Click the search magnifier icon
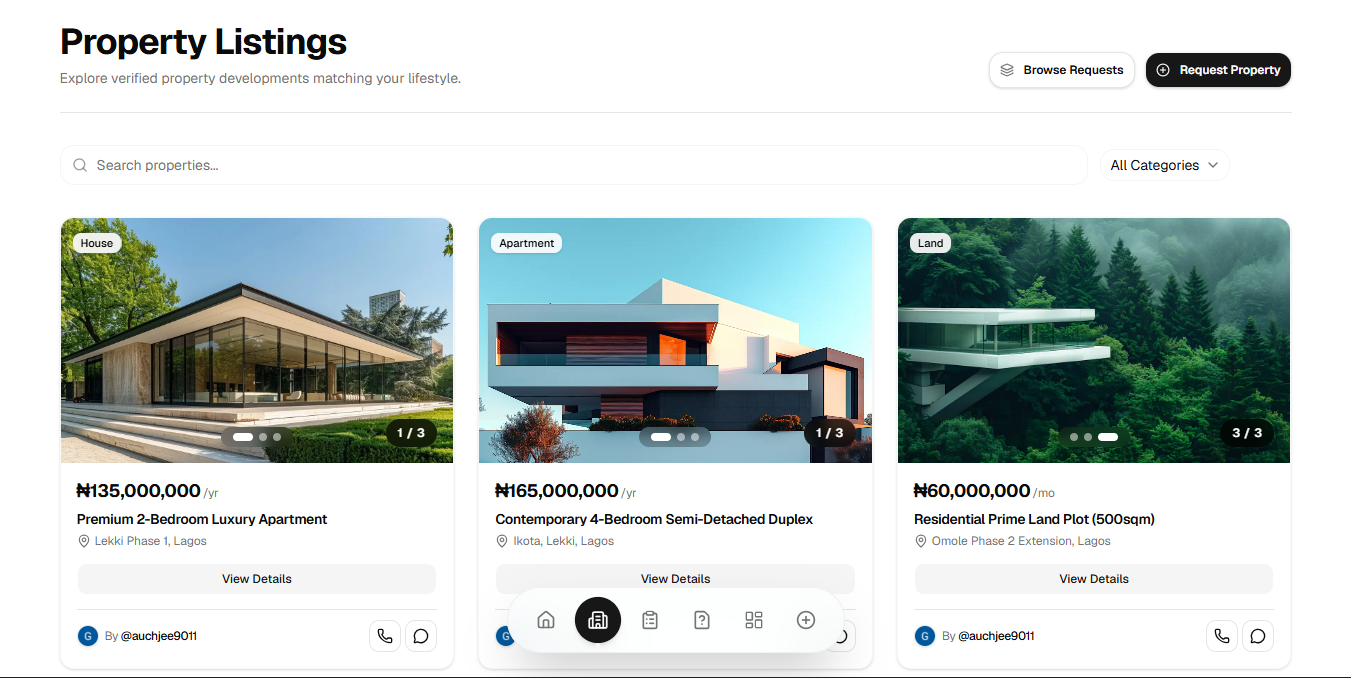Viewport: 1351px width, 678px height. [x=80, y=165]
